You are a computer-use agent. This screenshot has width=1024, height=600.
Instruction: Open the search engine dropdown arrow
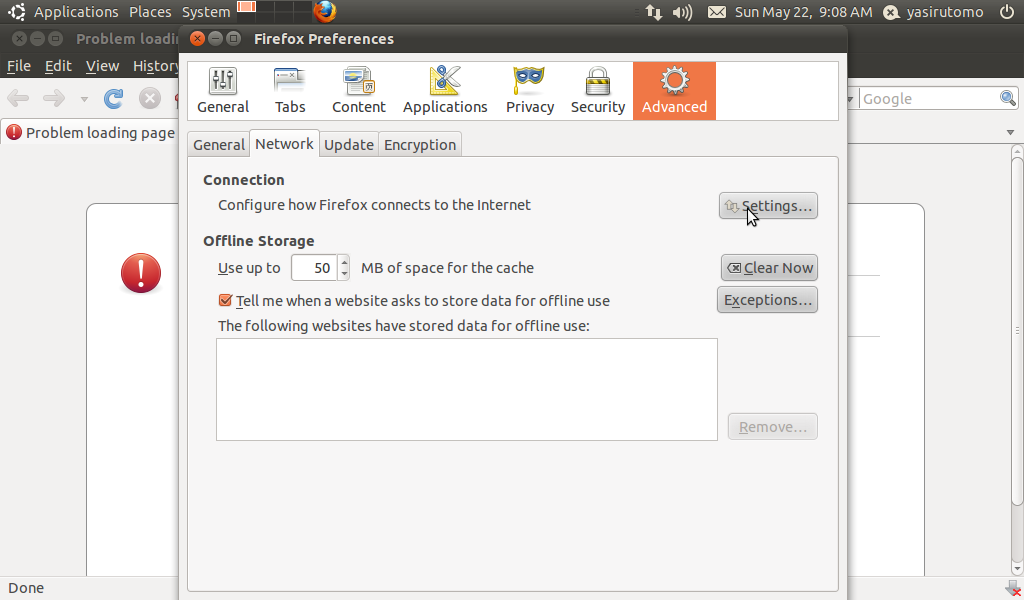click(850, 99)
